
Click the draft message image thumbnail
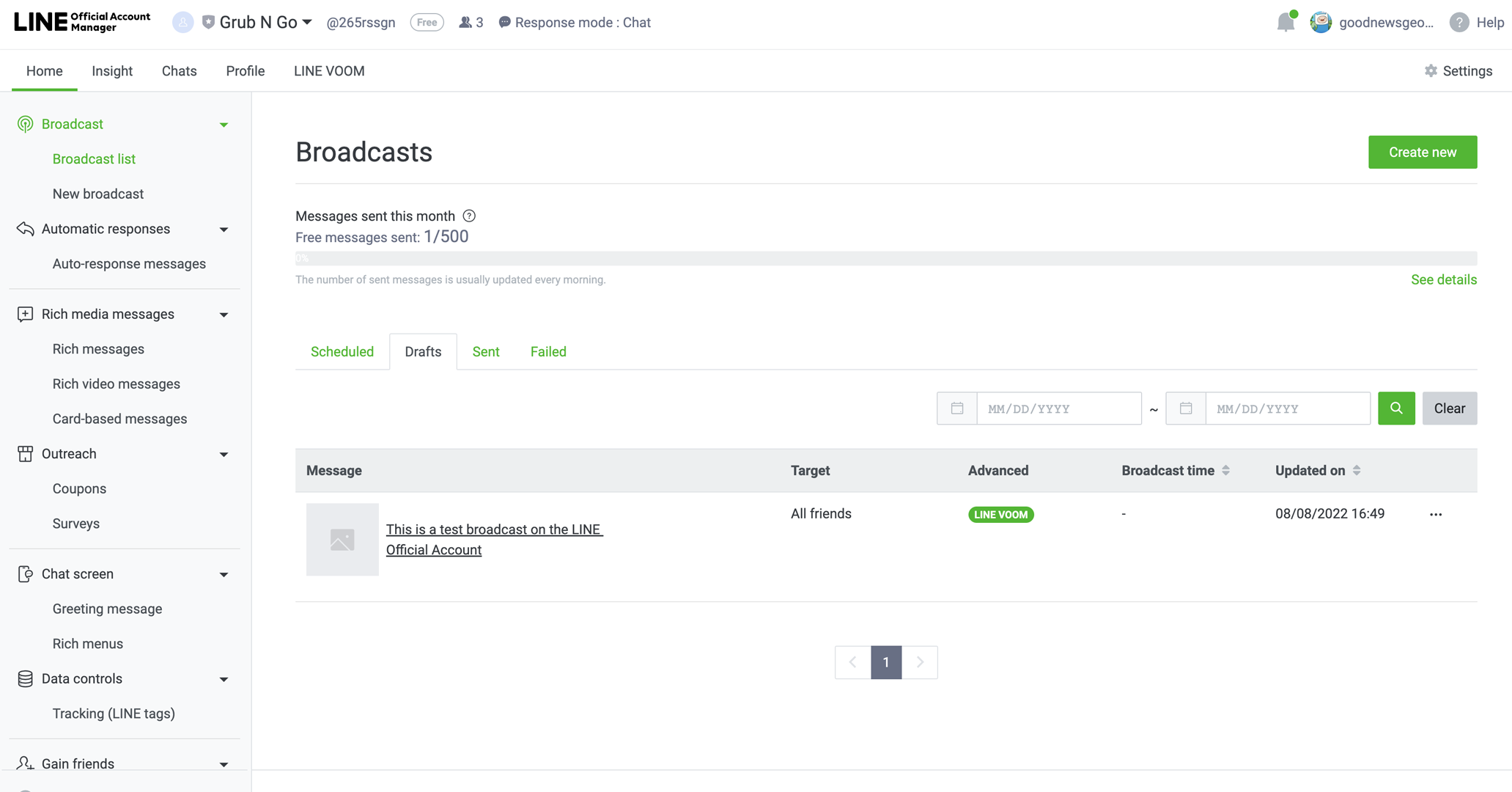tap(342, 540)
